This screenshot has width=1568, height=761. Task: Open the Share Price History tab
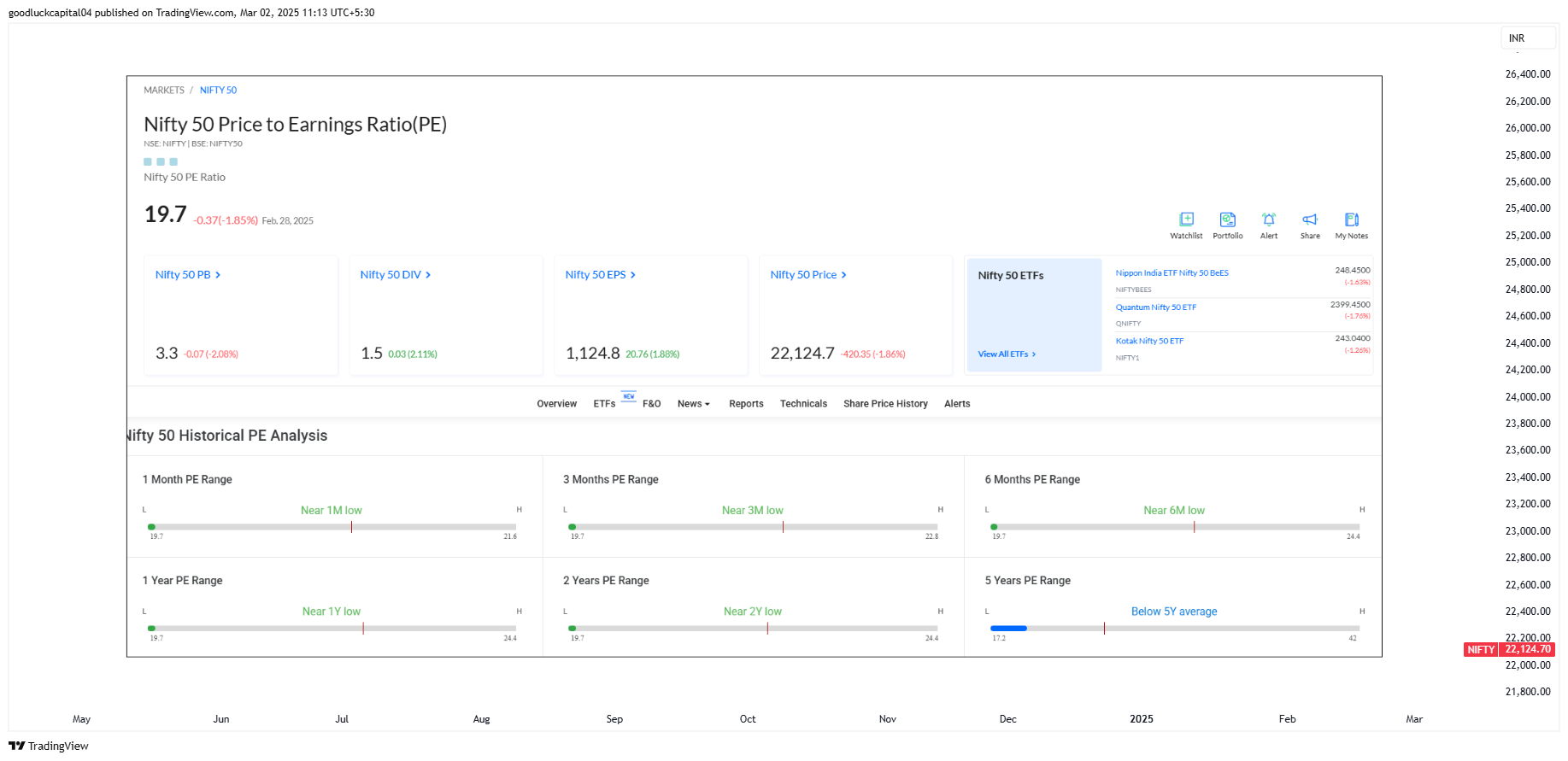(885, 404)
